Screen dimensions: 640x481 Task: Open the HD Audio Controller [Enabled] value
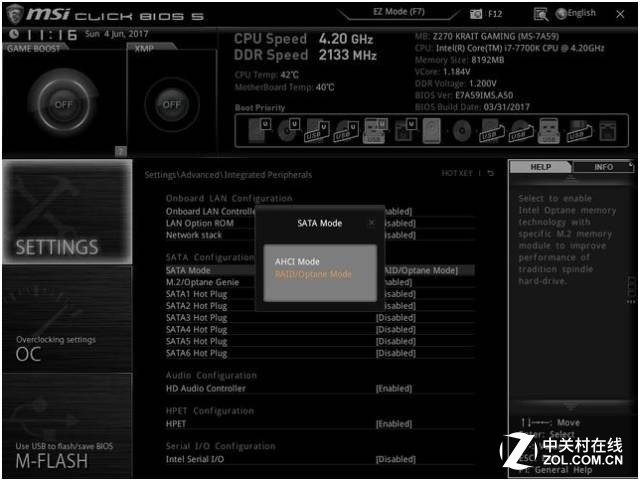(394, 388)
